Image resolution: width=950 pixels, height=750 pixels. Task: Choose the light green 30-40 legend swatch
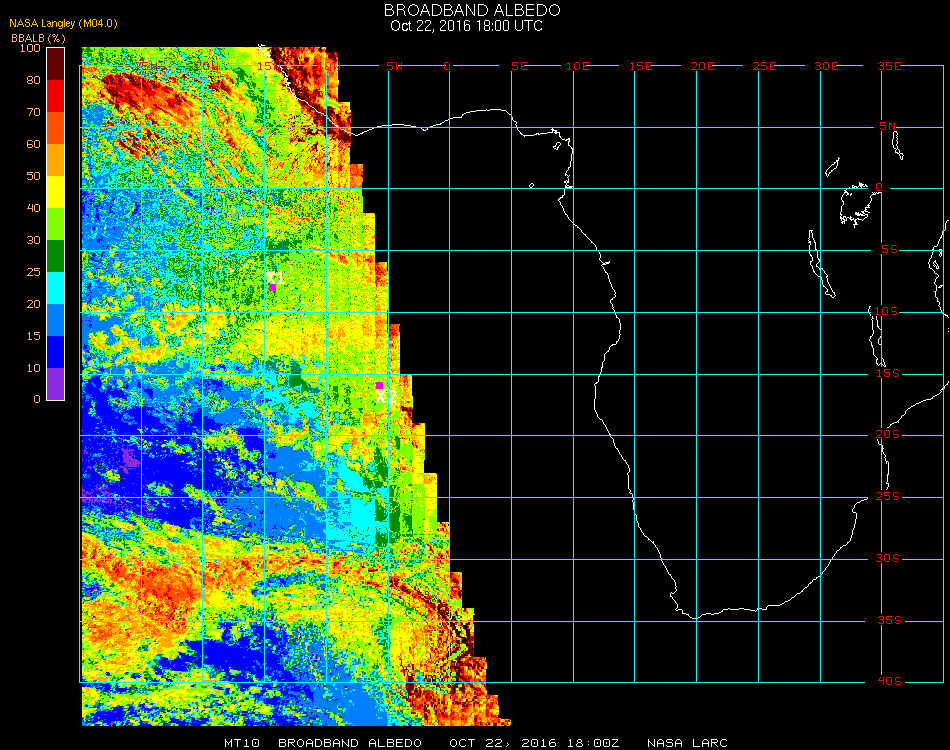56,224
